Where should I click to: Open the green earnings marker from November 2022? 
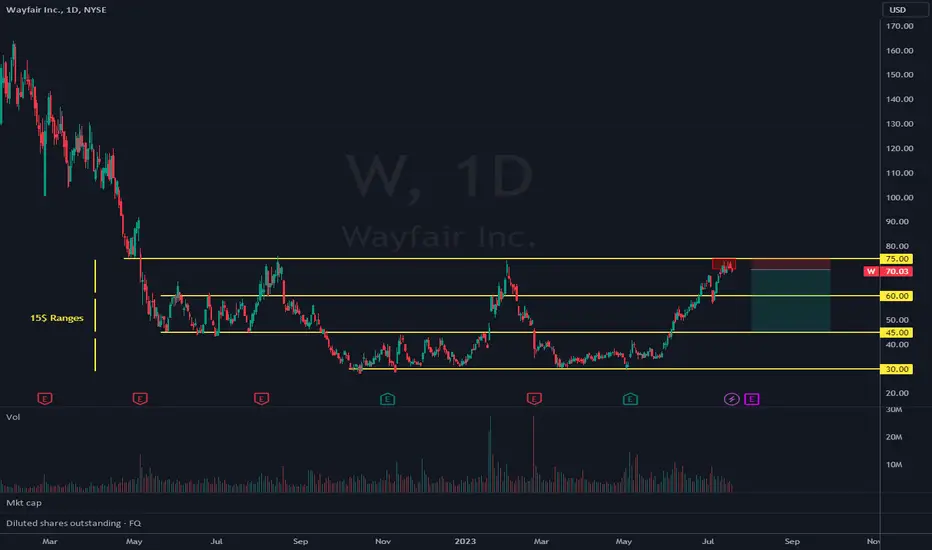point(387,399)
